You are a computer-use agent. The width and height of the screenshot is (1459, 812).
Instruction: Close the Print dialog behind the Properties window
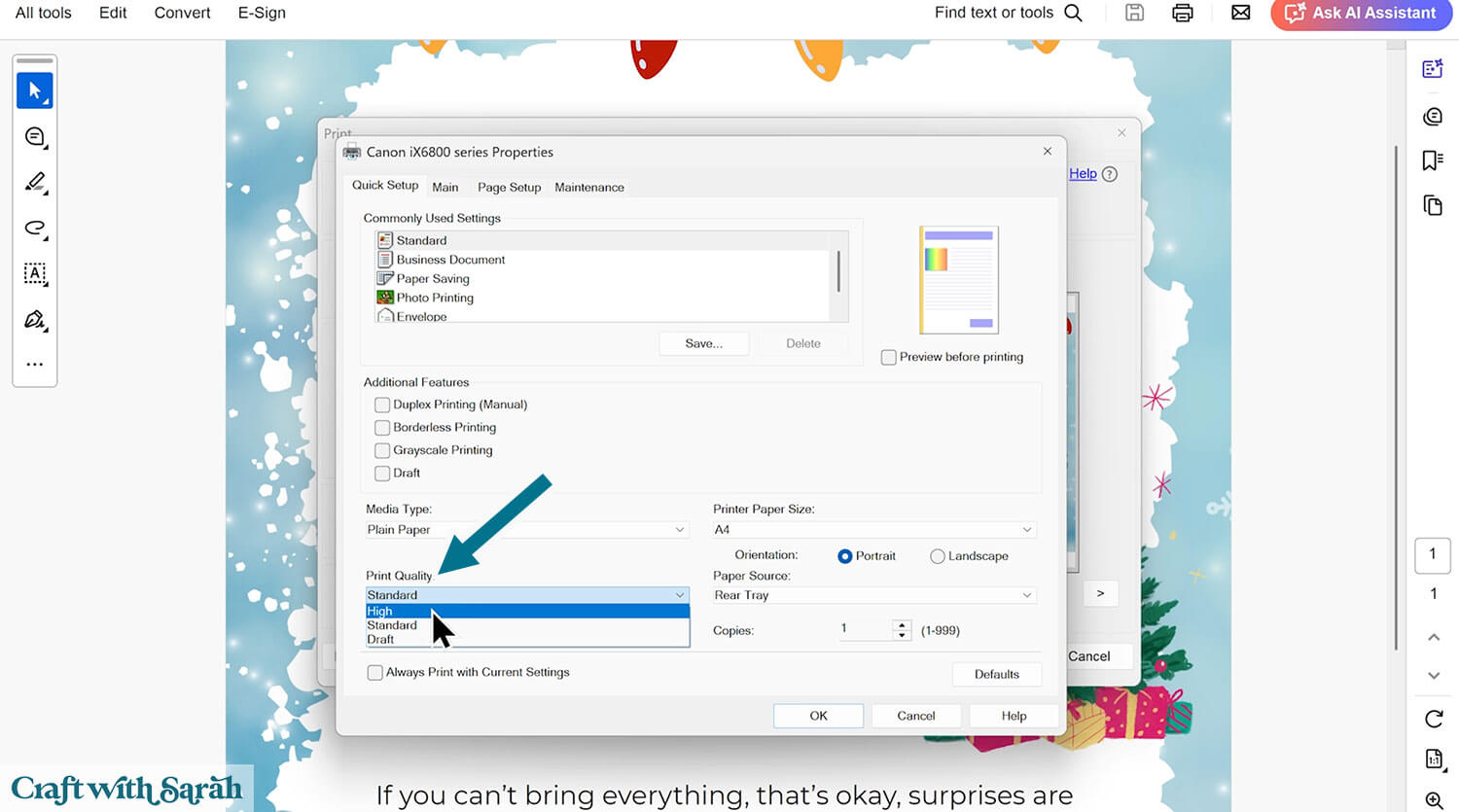point(1121,132)
